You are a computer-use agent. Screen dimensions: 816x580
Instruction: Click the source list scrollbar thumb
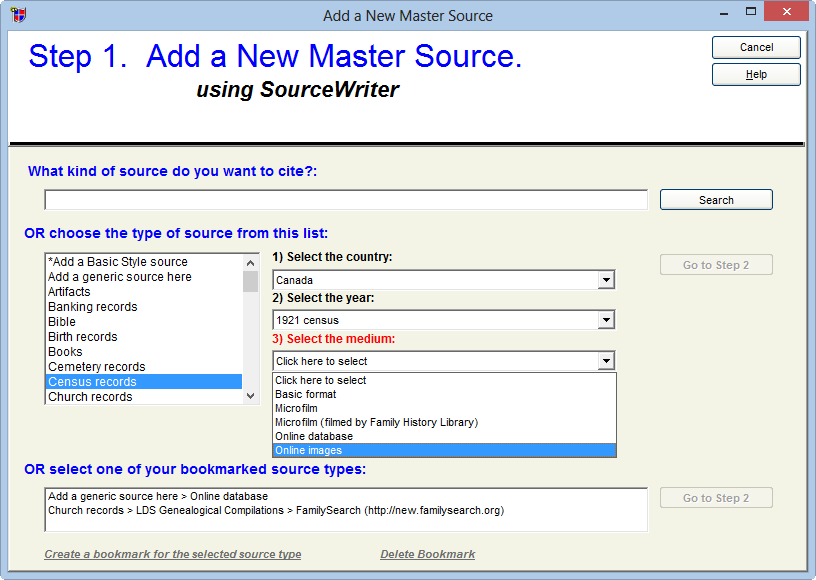coord(250,281)
